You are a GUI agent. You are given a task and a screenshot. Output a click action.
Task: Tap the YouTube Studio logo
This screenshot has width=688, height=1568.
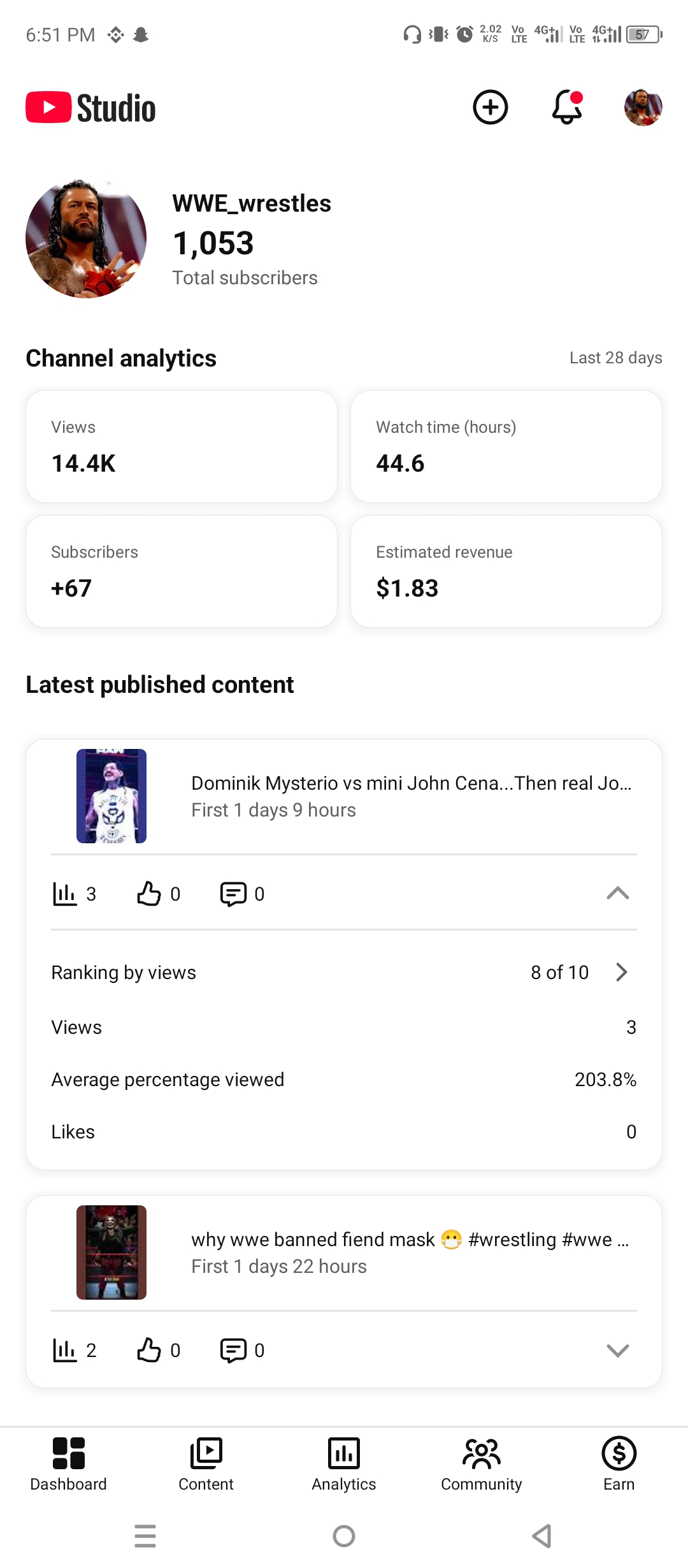coord(90,108)
